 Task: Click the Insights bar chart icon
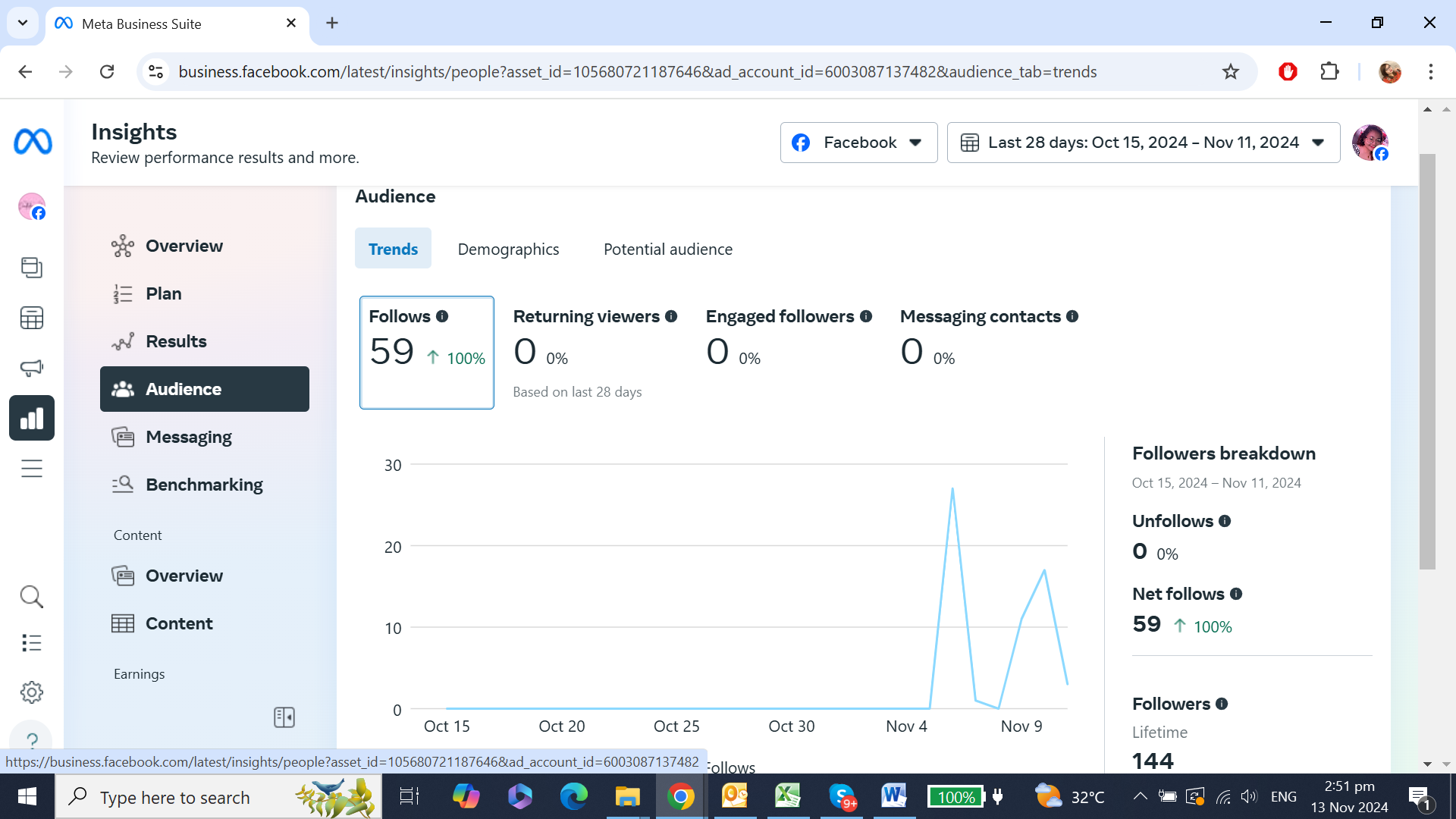click(32, 418)
